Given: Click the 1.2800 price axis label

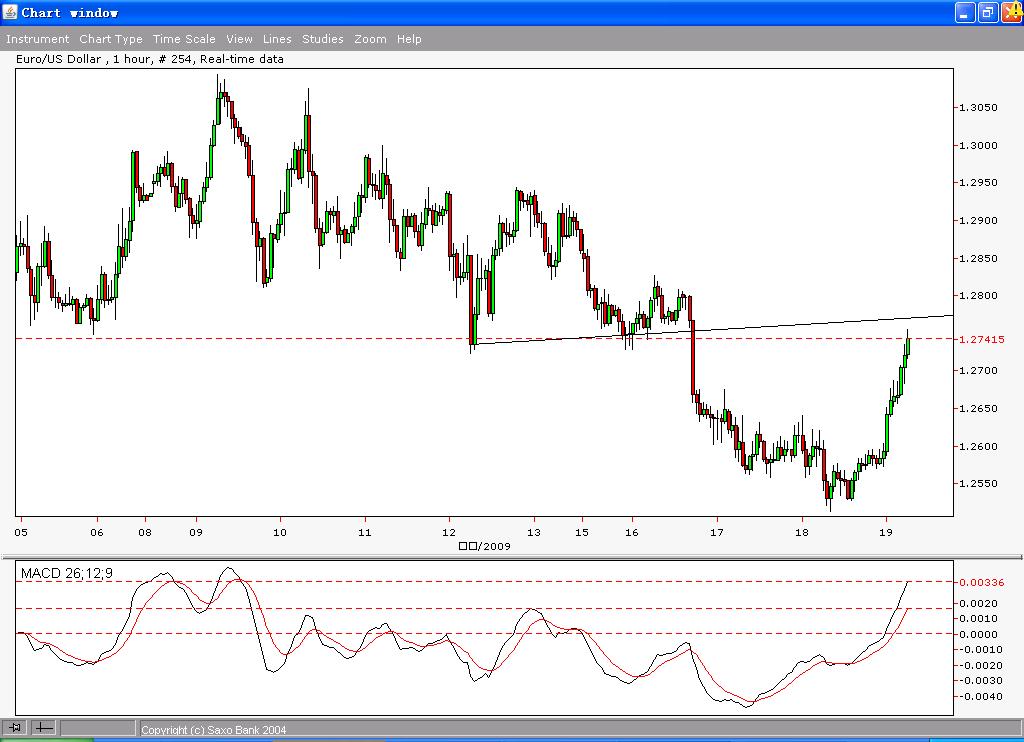Looking at the screenshot, I should [978, 295].
